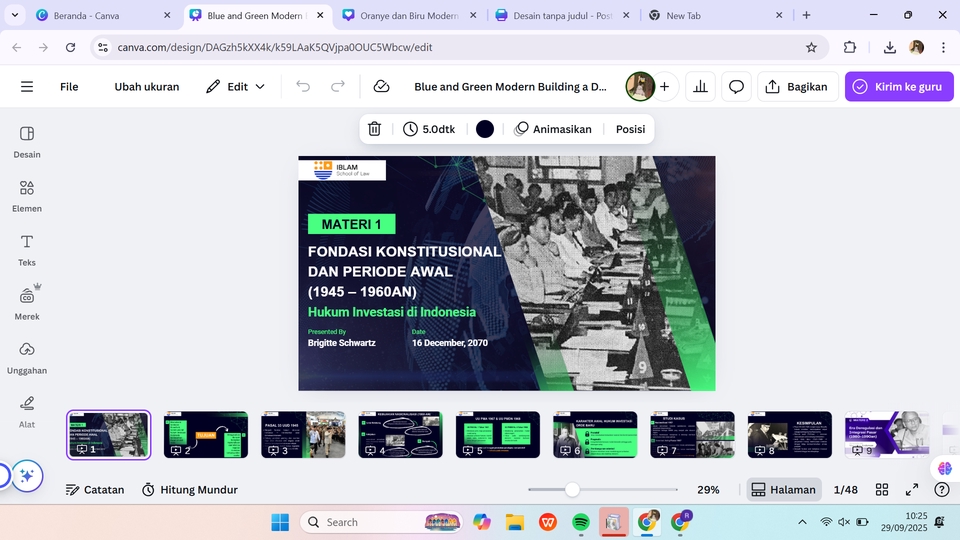Screen dimensions: 960x540
Task: Open the user avatar in Canva header
Action: tap(640, 86)
